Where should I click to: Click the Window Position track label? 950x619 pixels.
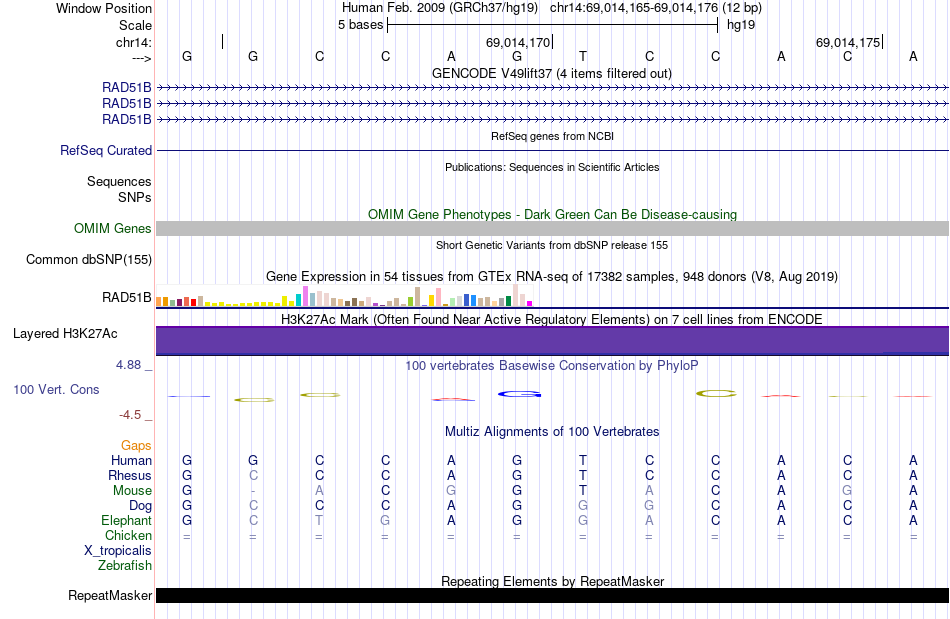coord(104,8)
